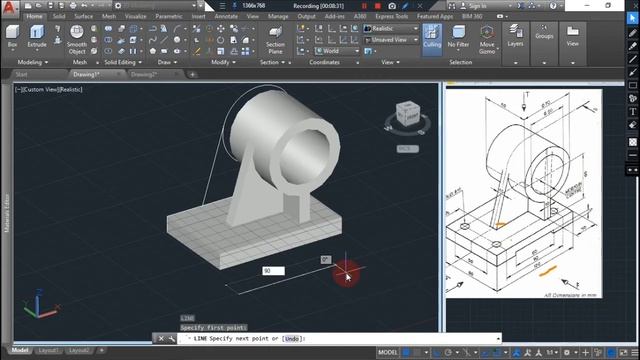Viewport: 640px width, 360px height.
Task: Open command line customization wrench
Action: tap(171, 338)
